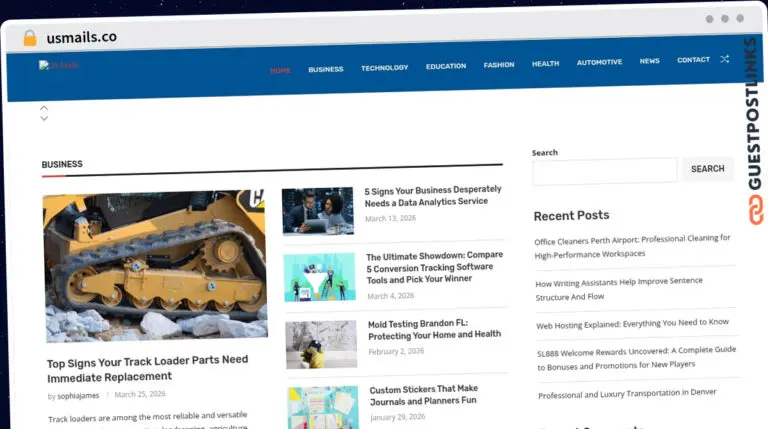
Task: Select the Automotive nav link
Action: (599, 62)
